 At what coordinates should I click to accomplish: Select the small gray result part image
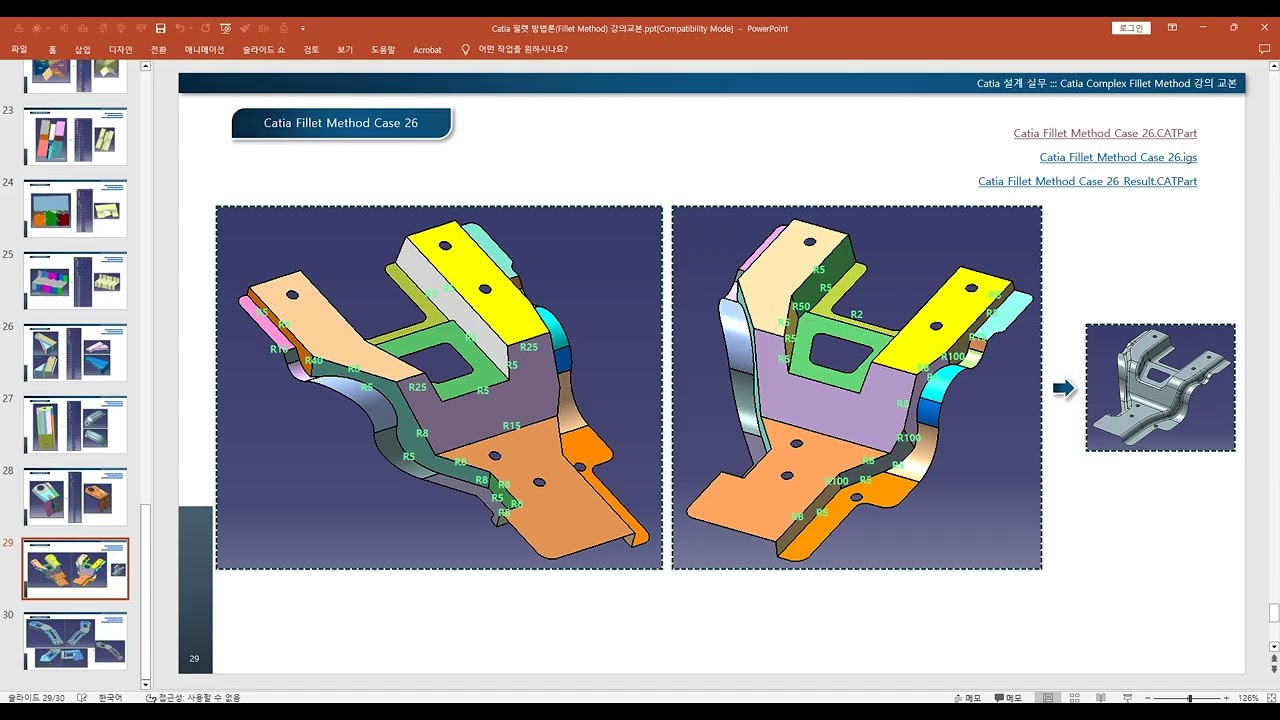tap(1160, 387)
